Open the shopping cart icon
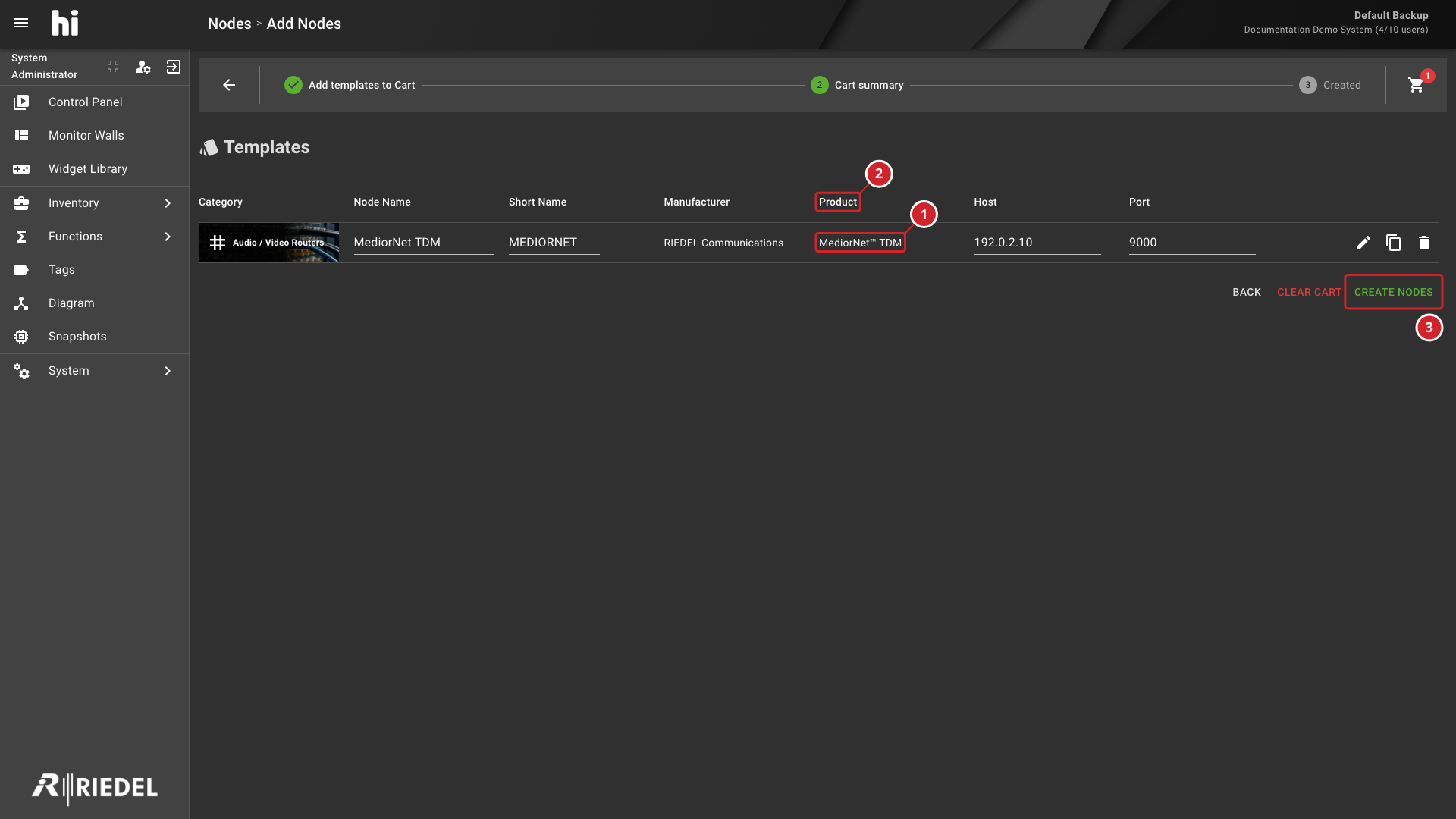 click(x=1416, y=85)
